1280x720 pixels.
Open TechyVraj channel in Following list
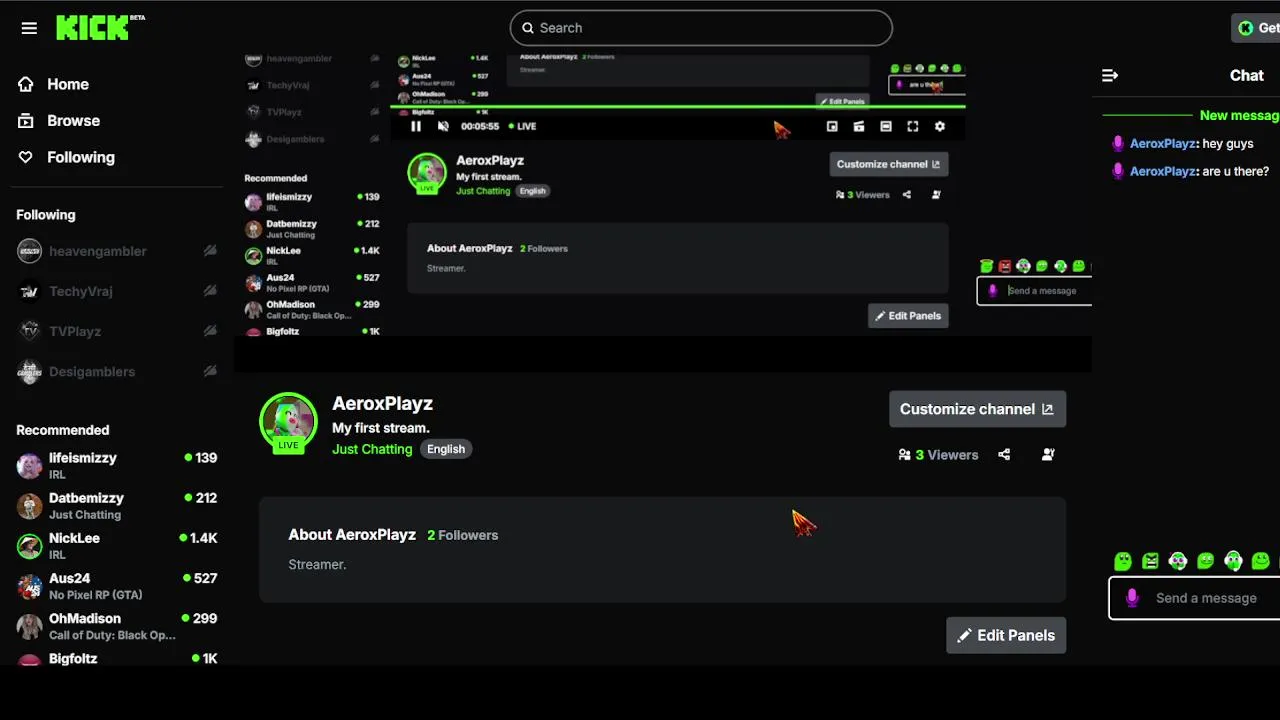coord(117,291)
